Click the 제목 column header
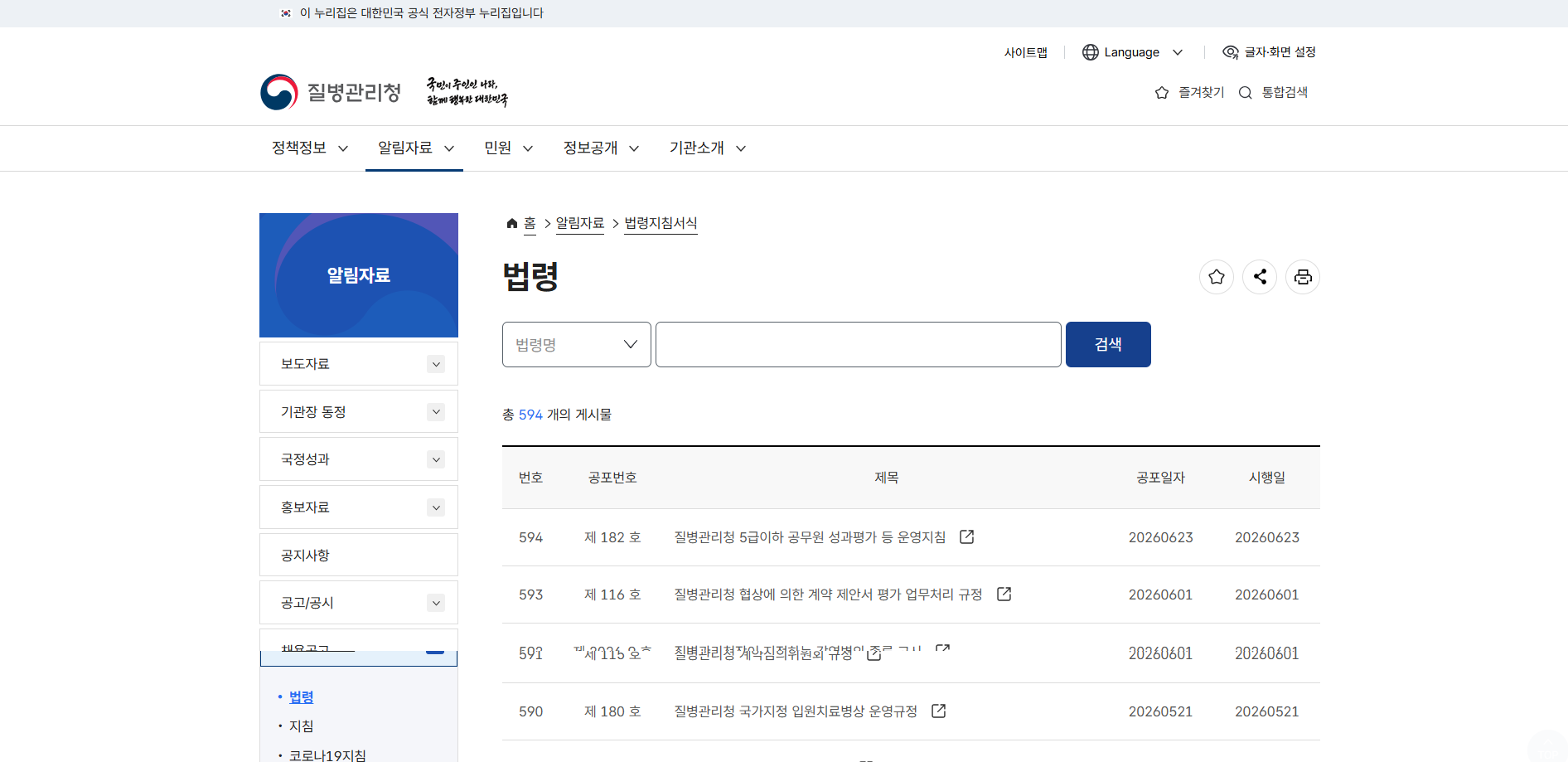This screenshot has height=762, width=1568. (886, 478)
